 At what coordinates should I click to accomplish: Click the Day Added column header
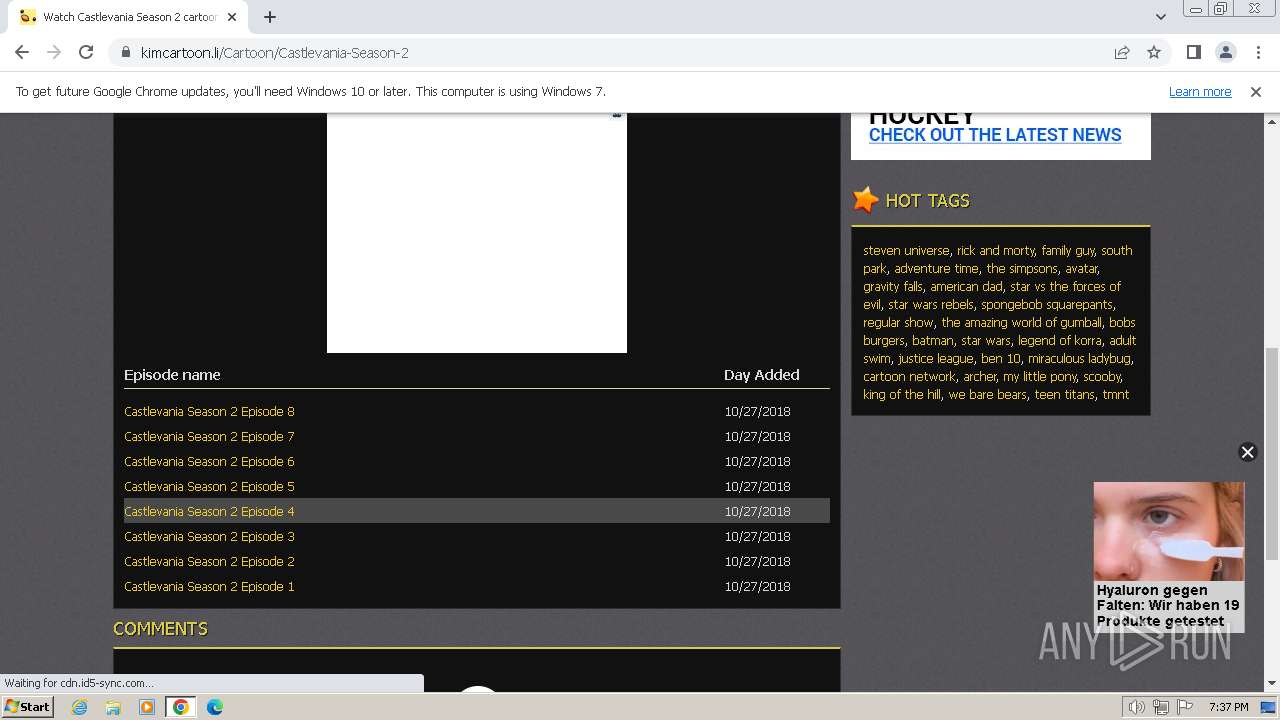(761, 375)
